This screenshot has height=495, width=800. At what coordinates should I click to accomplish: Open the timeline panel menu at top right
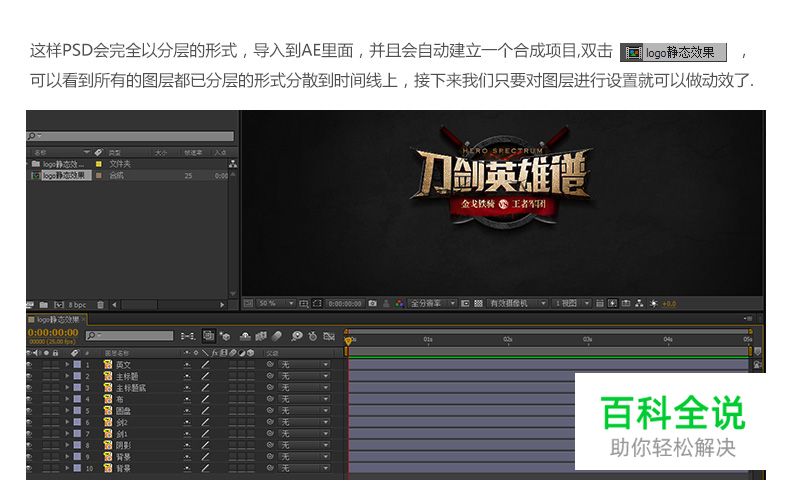pos(748,318)
